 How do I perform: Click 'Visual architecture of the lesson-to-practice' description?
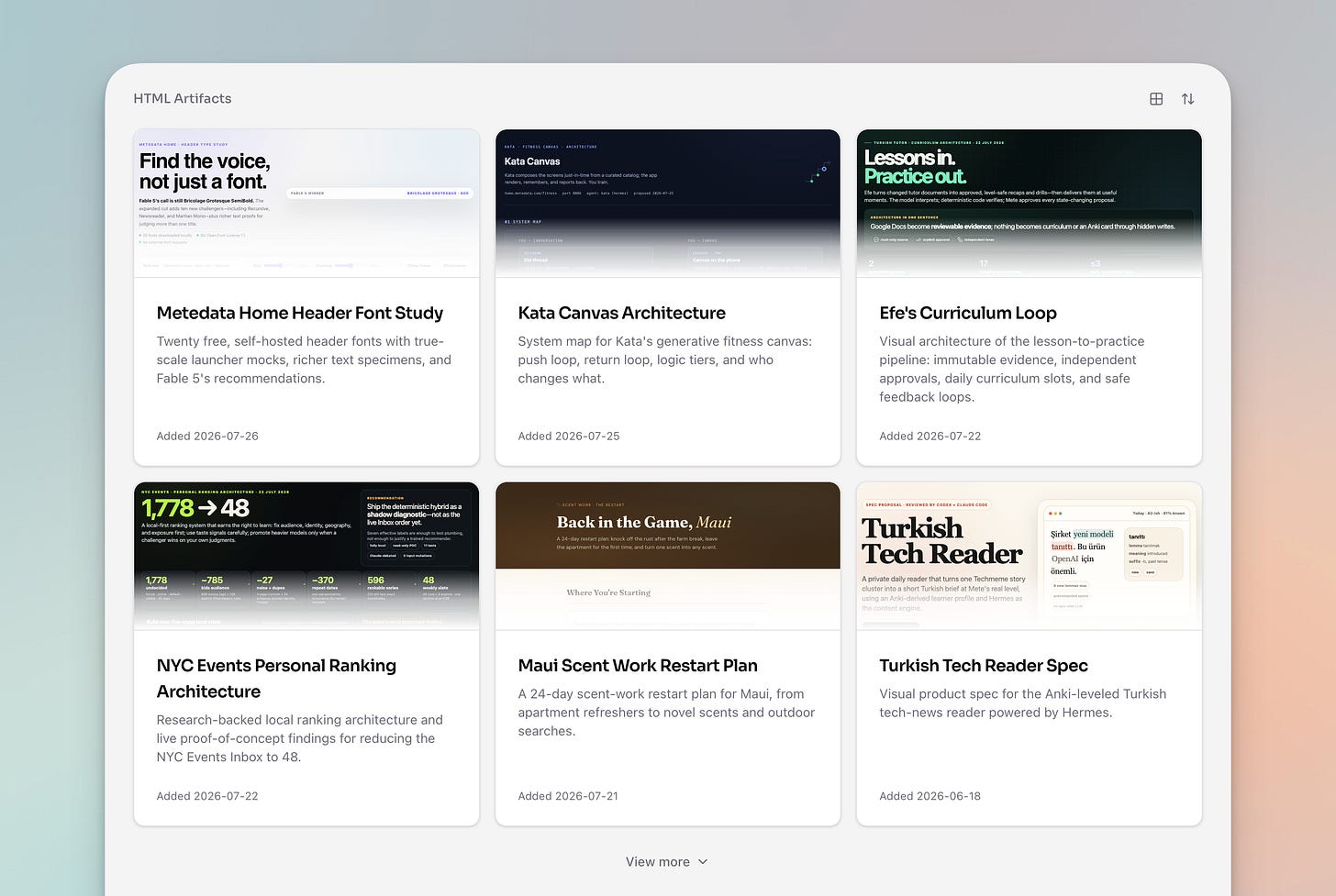pos(1012,369)
